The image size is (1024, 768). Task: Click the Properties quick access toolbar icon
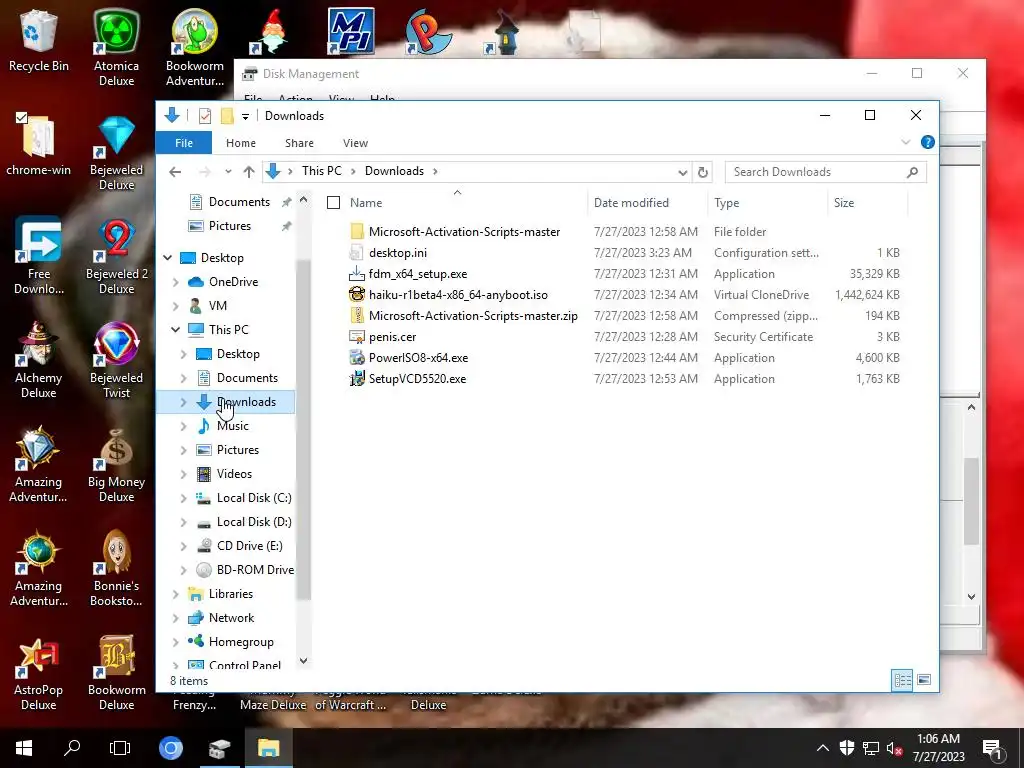tap(205, 116)
